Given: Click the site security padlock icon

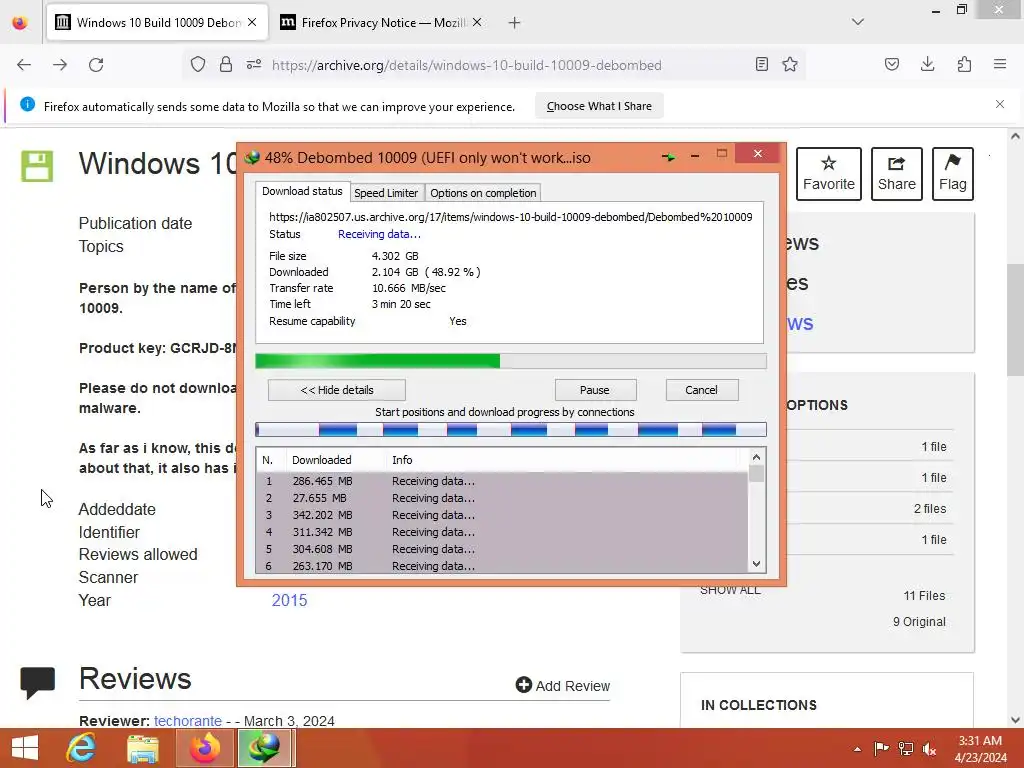Looking at the screenshot, I should pos(226,65).
